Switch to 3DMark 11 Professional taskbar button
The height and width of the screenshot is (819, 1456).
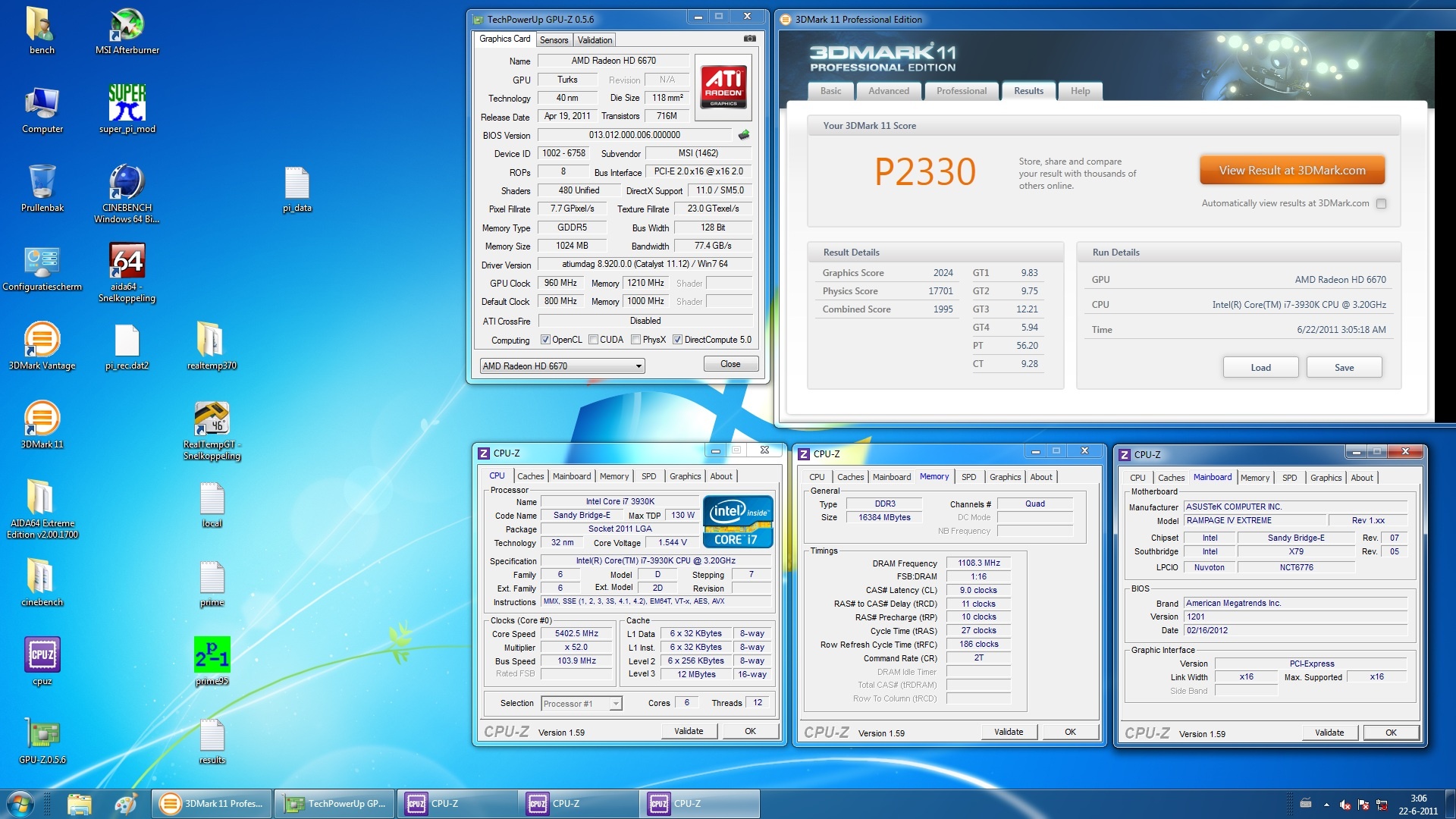(x=212, y=804)
